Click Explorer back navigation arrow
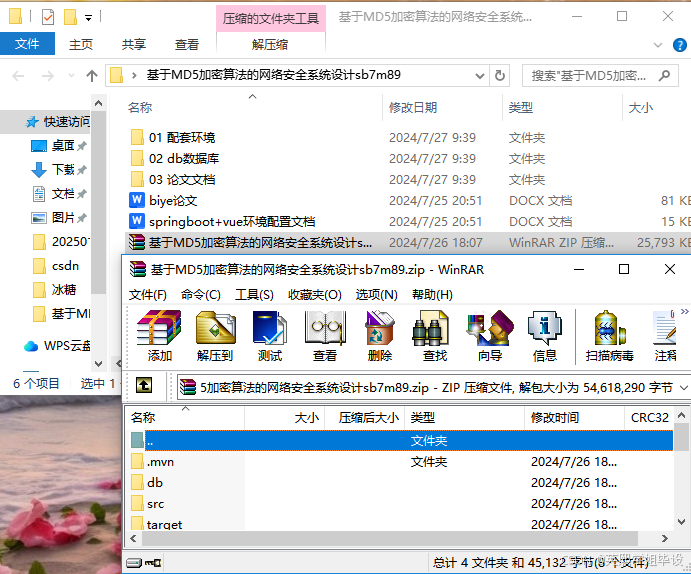Viewport: 691px width, 574px height. click(18, 76)
